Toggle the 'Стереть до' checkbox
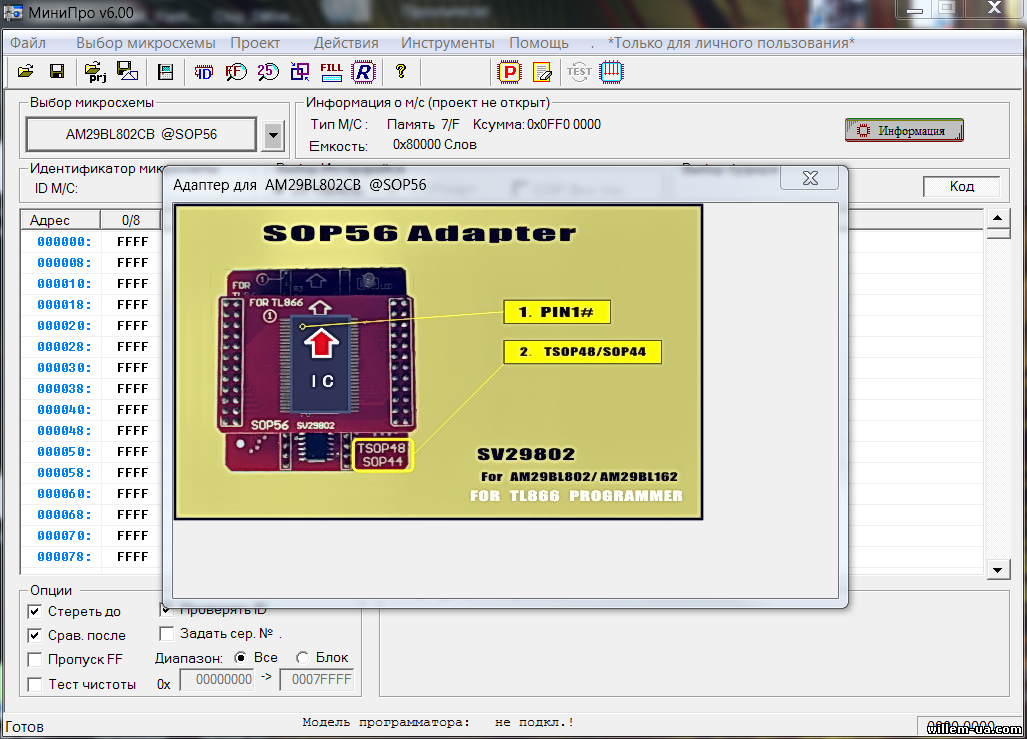The width and height of the screenshot is (1027, 739). (35, 611)
